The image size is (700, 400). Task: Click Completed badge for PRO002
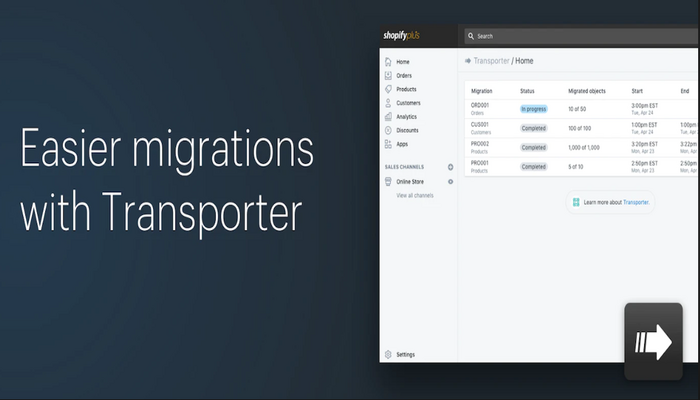click(x=533, y=147)
